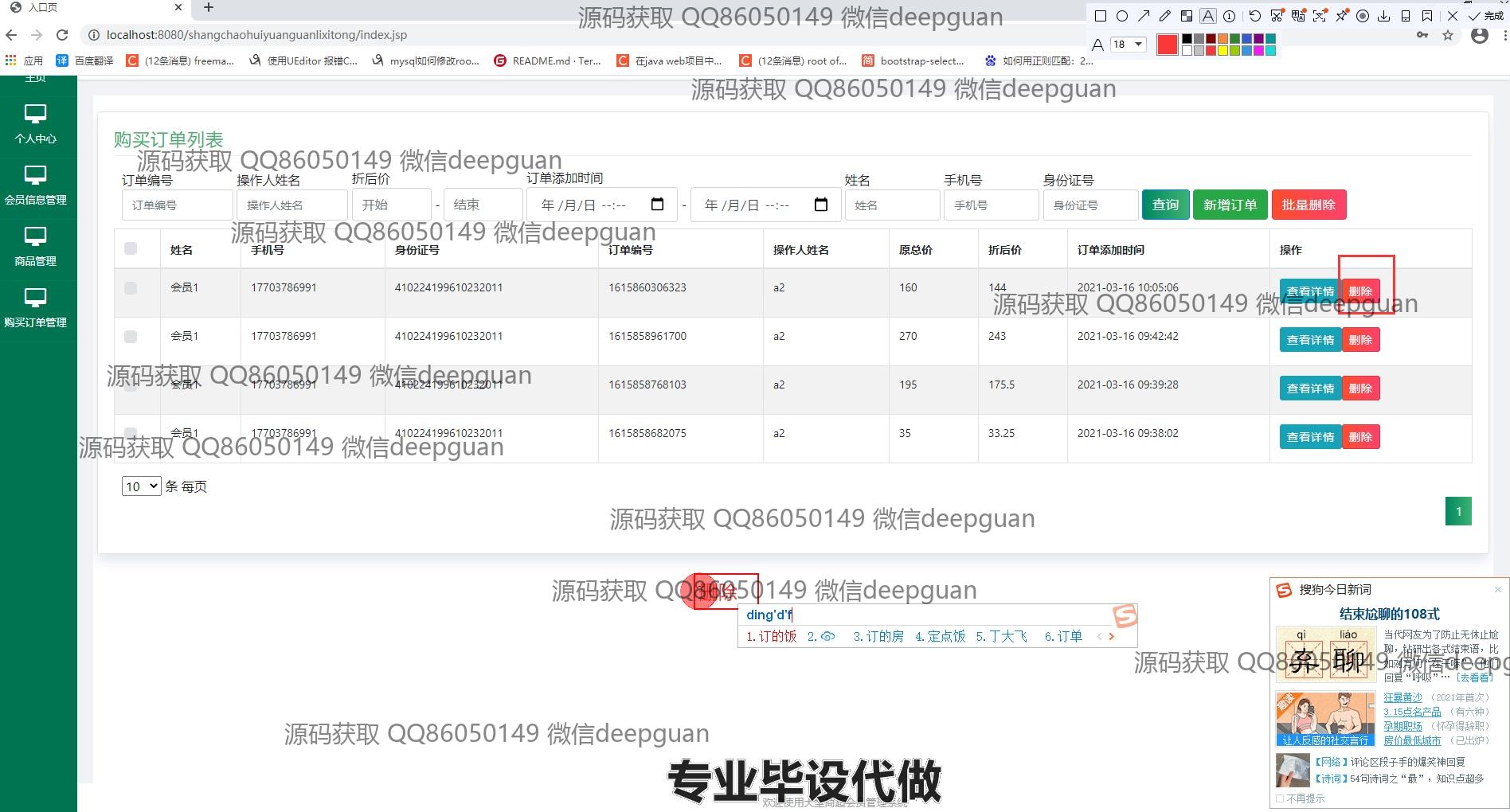Screen dimensions: 1510x812
Task: Pin the screenshot to screen
Action: pyautogui.click(x=1342, y=16)
